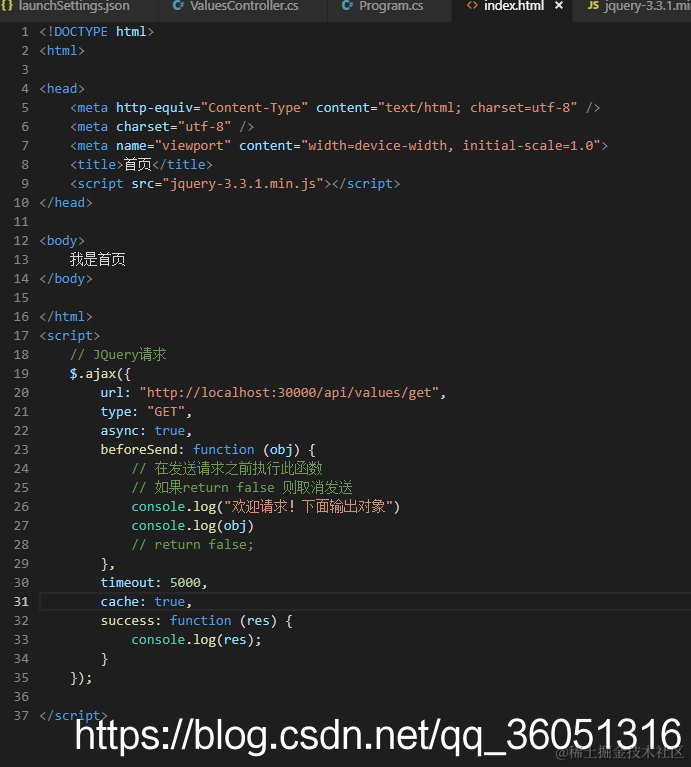Click the closing </html> tag
The image size is (691, 767).
pyautogui.click(x=66, y=316)
